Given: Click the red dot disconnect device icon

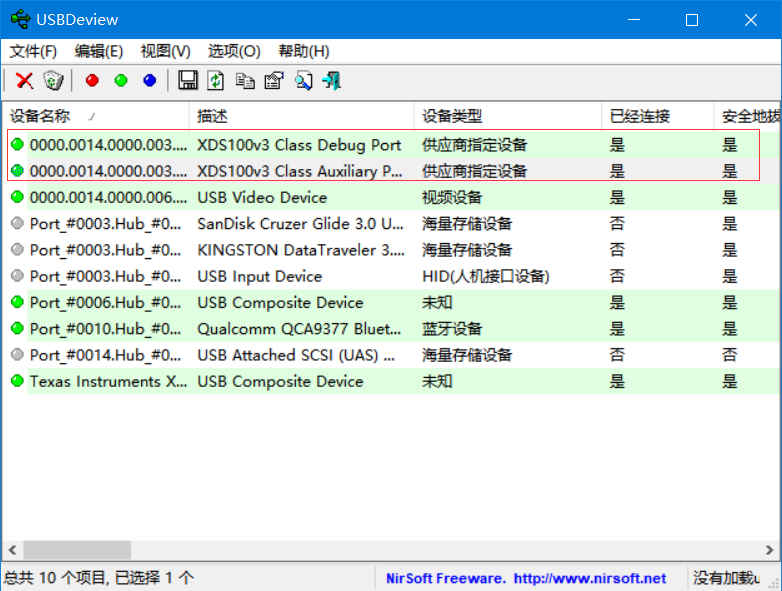Looking at the screenshot, I should click(x=92, y=80).
